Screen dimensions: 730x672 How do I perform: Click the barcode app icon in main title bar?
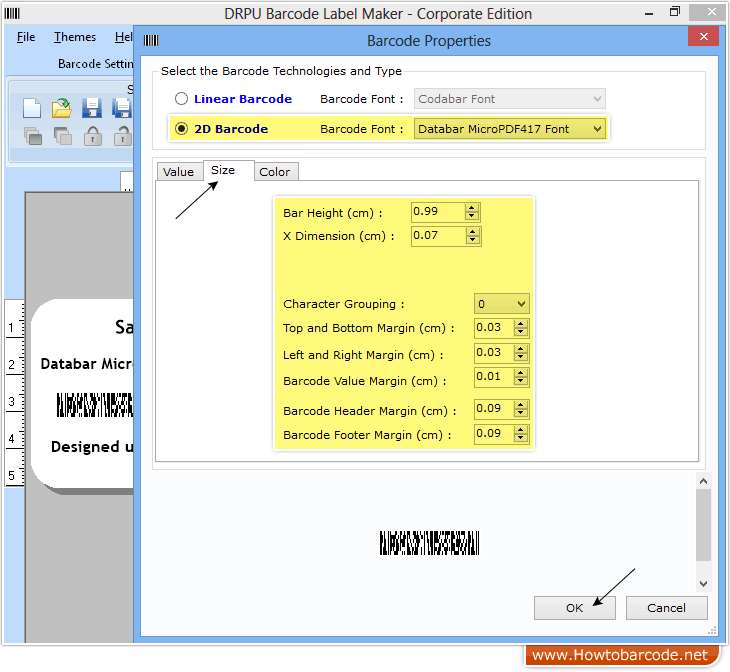pyautogui.click(x=12, y=14)
